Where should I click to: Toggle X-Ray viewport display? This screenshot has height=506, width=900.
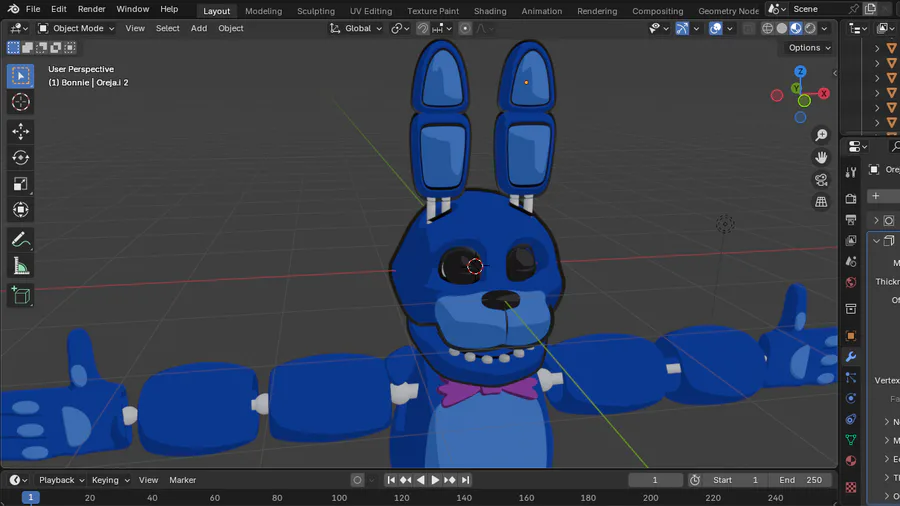point(748,28)
